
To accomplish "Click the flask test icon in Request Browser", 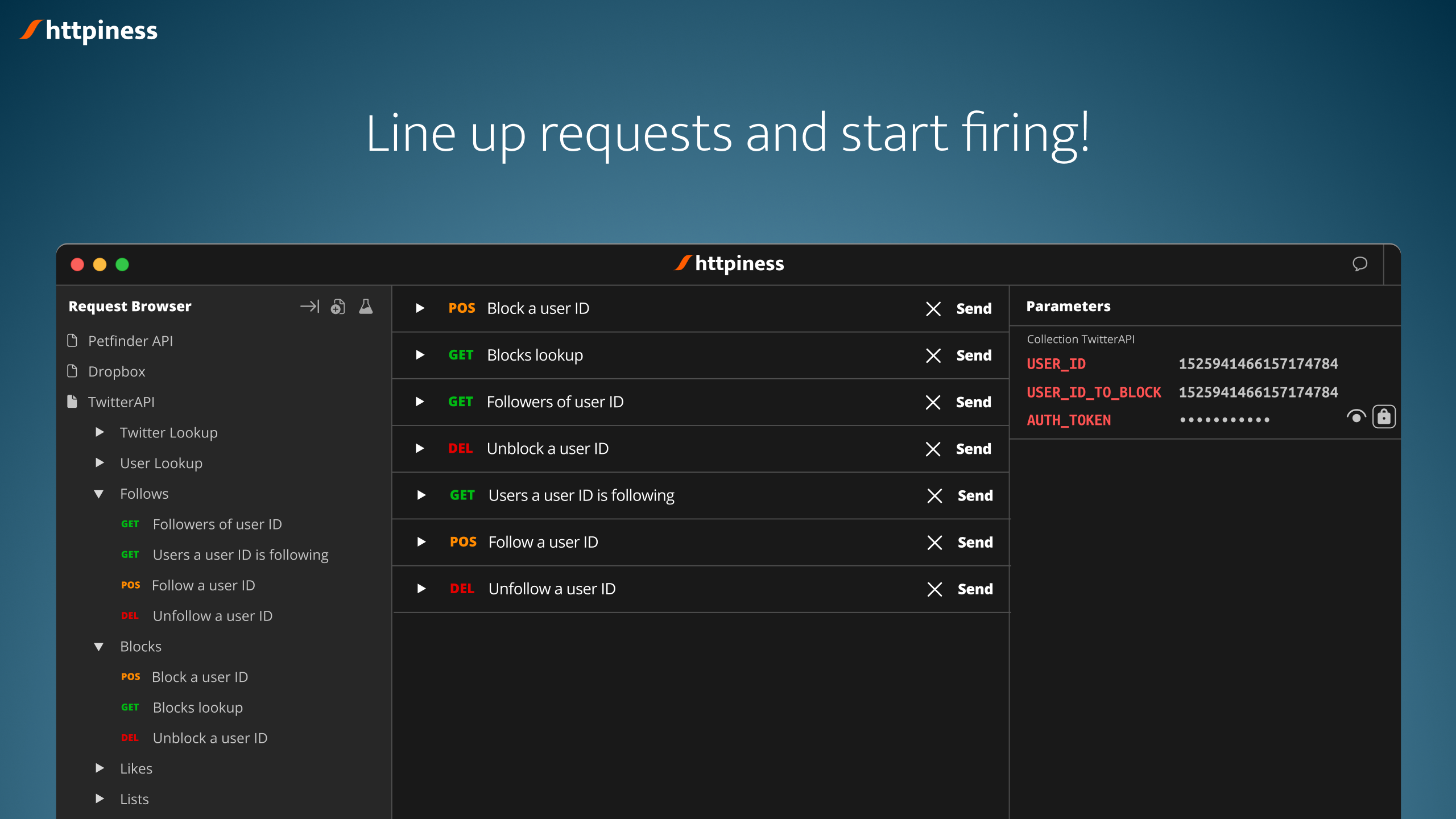I will point(366,307).
